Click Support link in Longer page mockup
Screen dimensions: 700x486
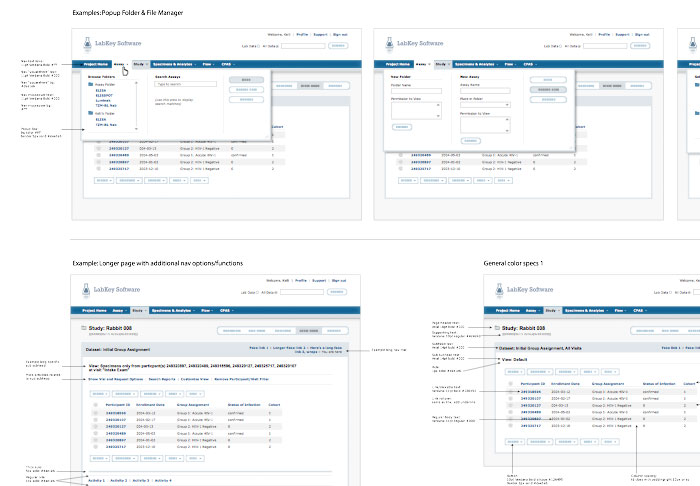click(319, 281)
